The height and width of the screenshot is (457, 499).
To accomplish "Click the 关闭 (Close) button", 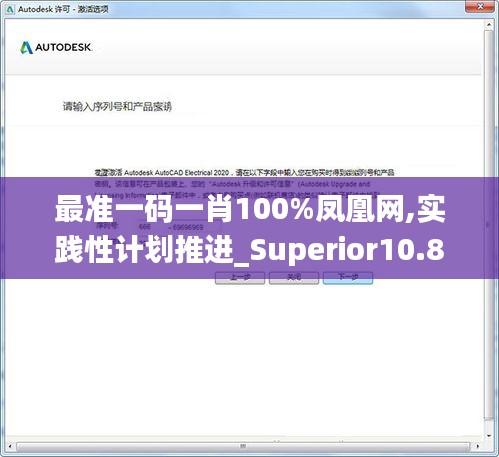I will click(294, 278).
